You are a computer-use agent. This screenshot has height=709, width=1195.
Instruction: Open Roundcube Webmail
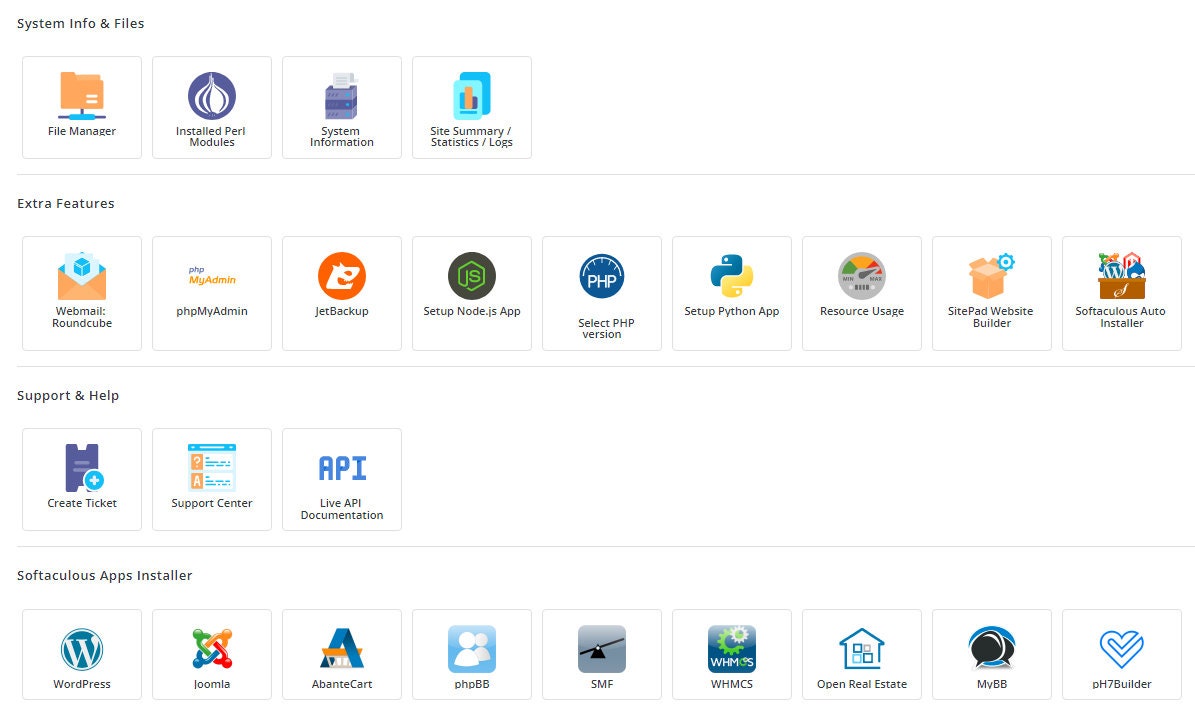81,293
